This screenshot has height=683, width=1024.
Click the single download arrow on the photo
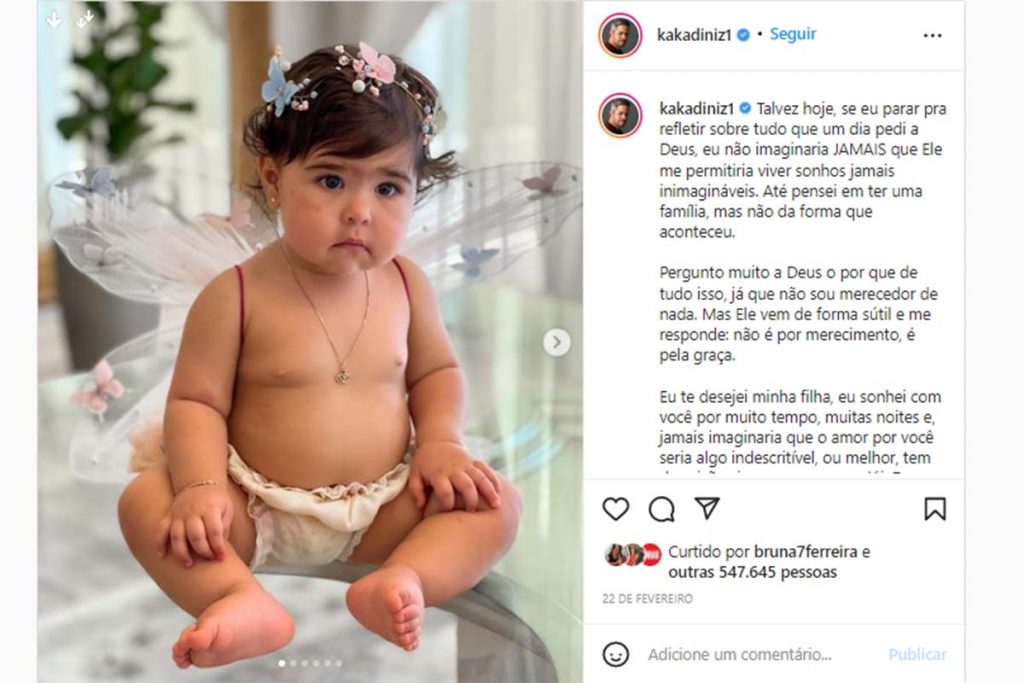pyautogui.click(x=54, y=20)
